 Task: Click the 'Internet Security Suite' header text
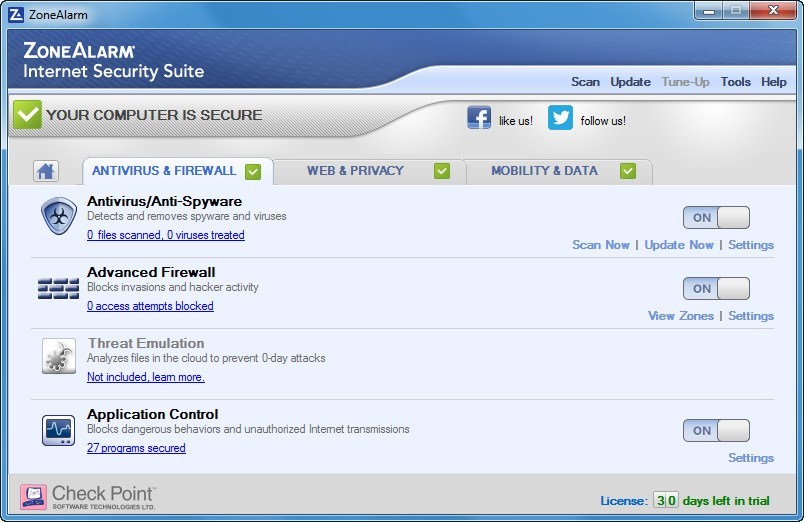(x=113, y=71)
